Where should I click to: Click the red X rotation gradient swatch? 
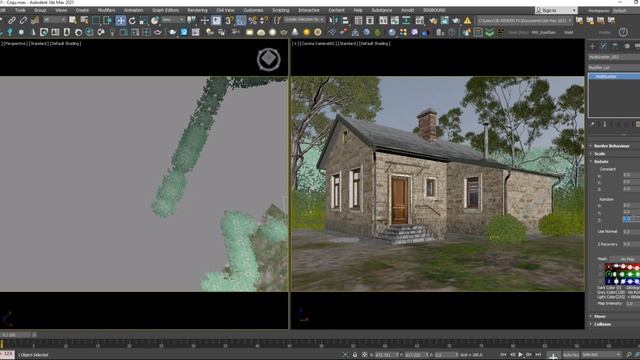pyautogui.click(x=622, y=267)
